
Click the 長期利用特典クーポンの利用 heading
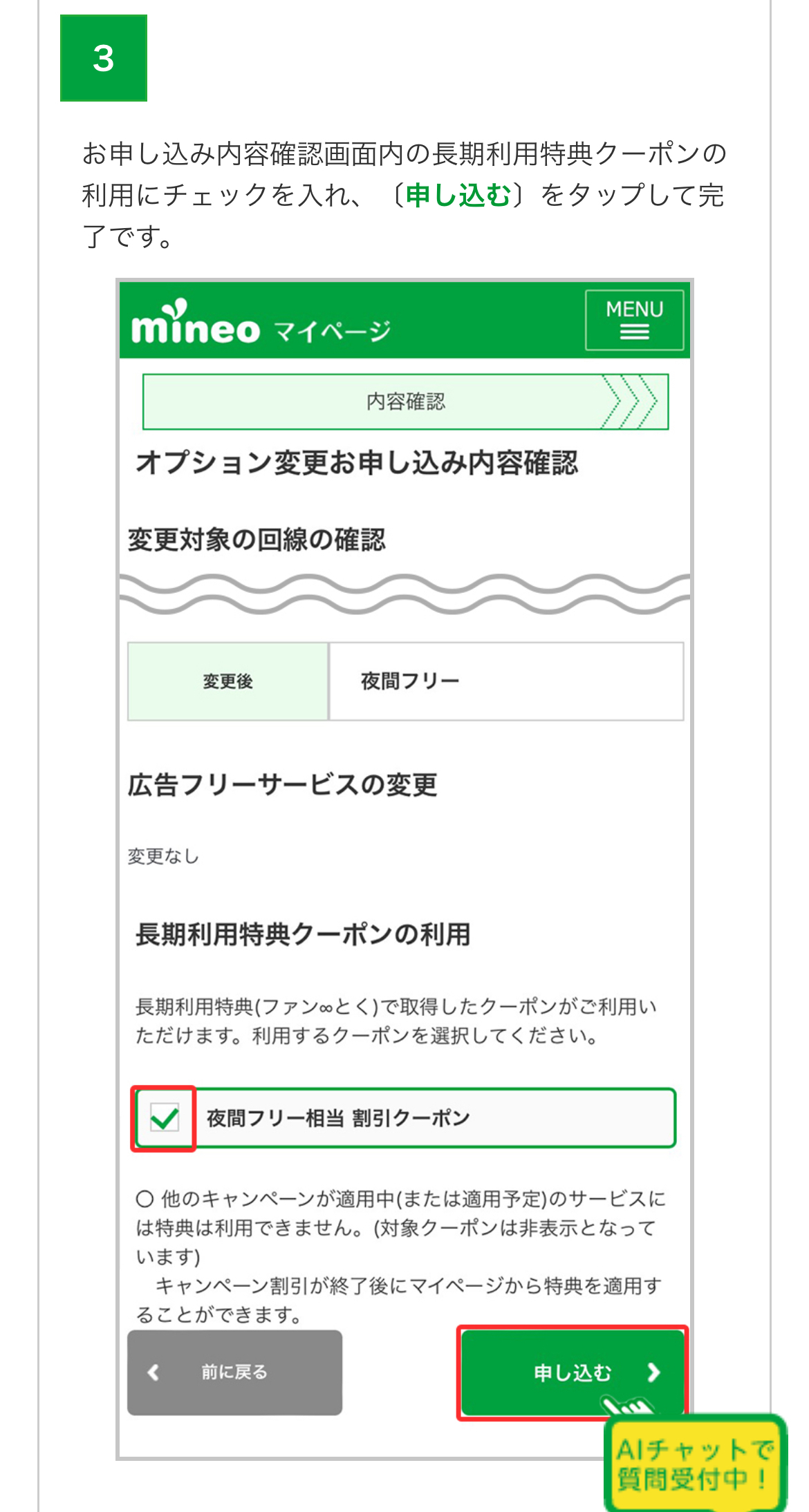(303, 934)
